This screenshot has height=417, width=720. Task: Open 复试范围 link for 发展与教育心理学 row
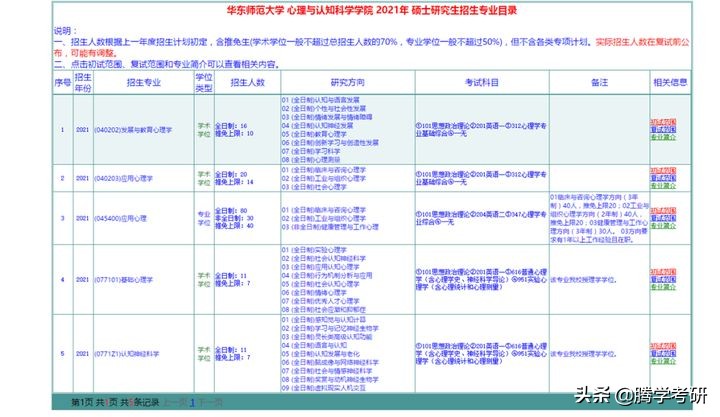click(x=663, y=130)
